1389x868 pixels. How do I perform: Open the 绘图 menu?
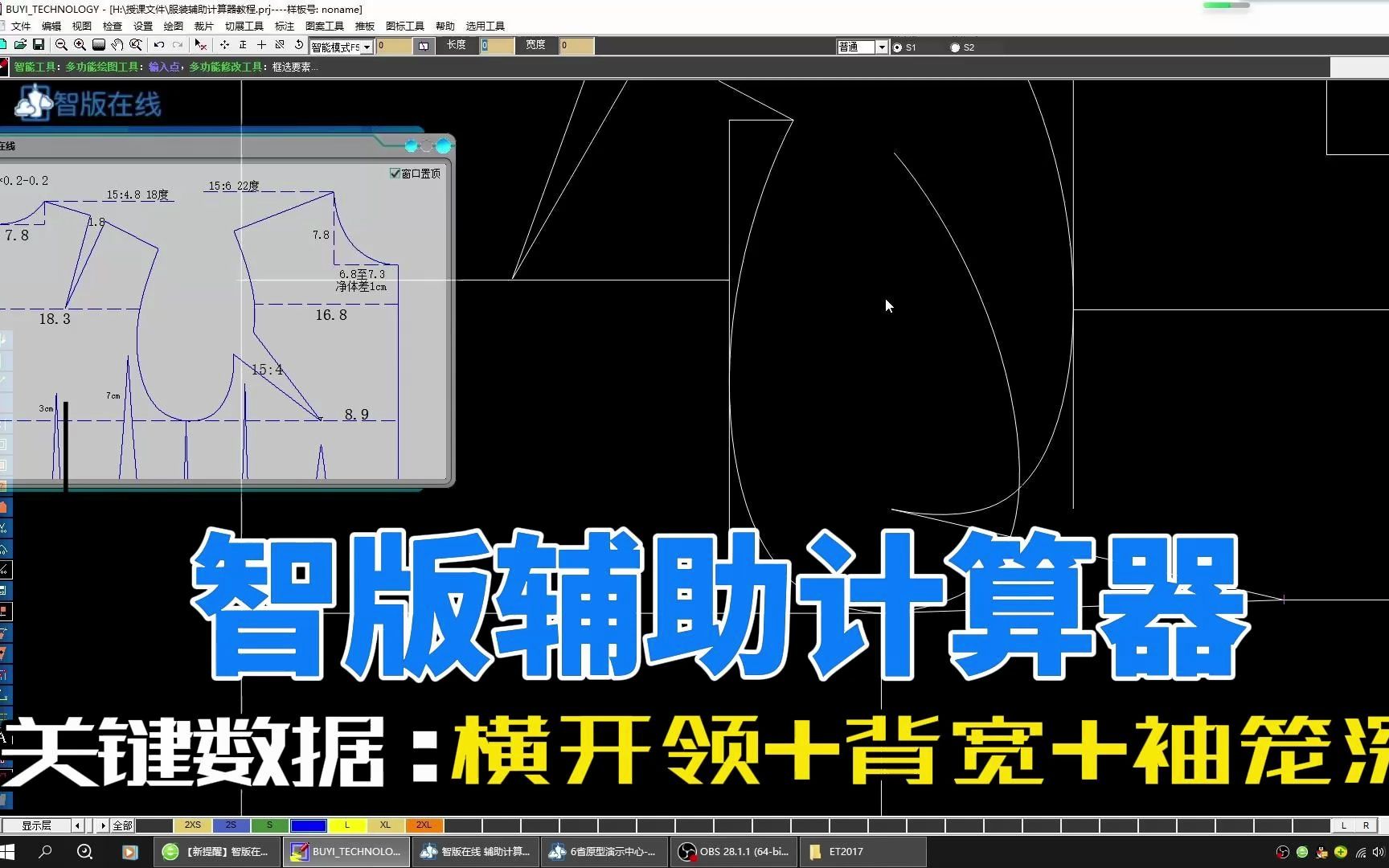[174, 26]
